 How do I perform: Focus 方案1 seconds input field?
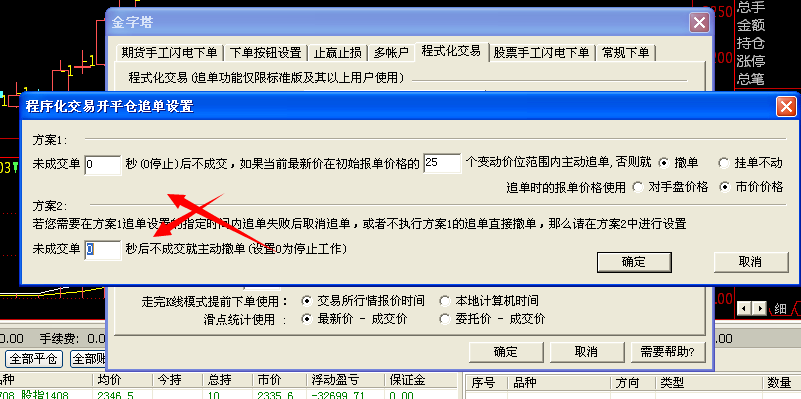[x=103, y=164]
